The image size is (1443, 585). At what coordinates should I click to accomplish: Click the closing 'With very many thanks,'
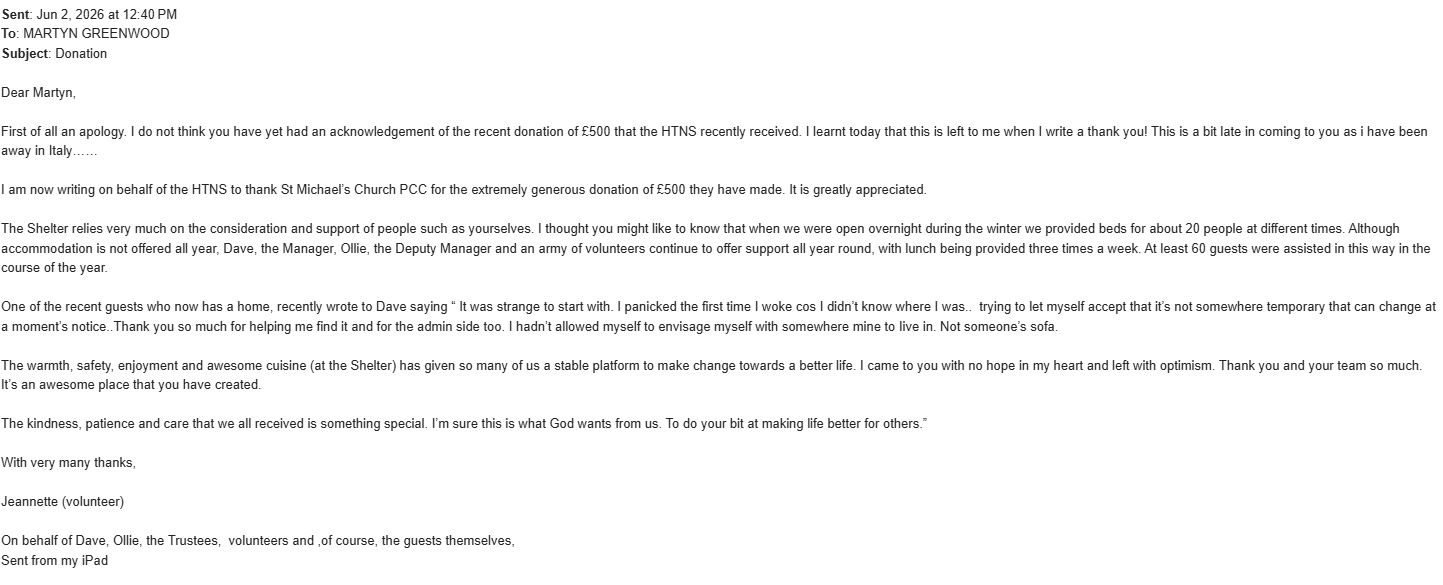pos(68,463)
